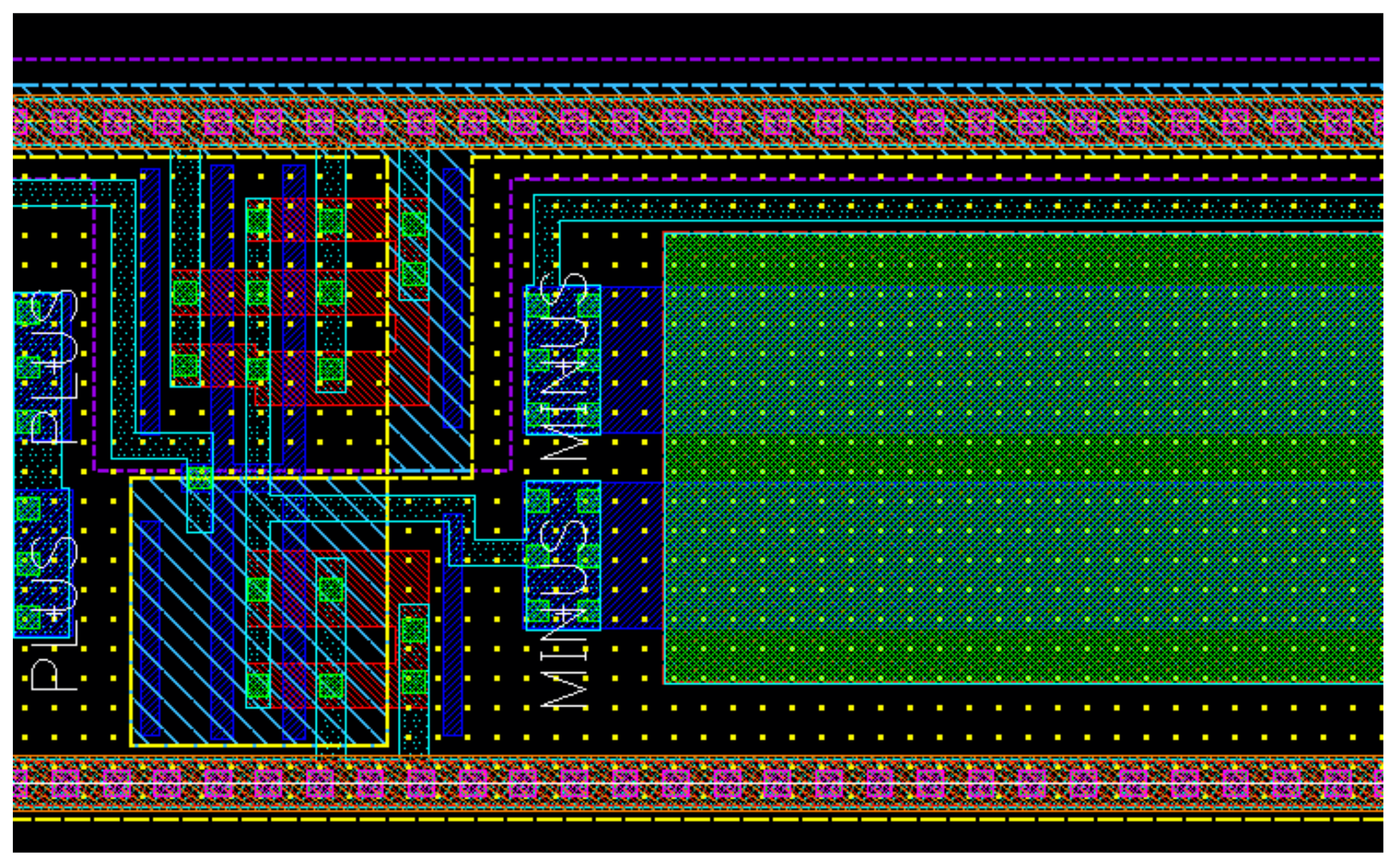Select the lower MINUS pin label
Screen dimensions: 1400x864
click(564, 613)
